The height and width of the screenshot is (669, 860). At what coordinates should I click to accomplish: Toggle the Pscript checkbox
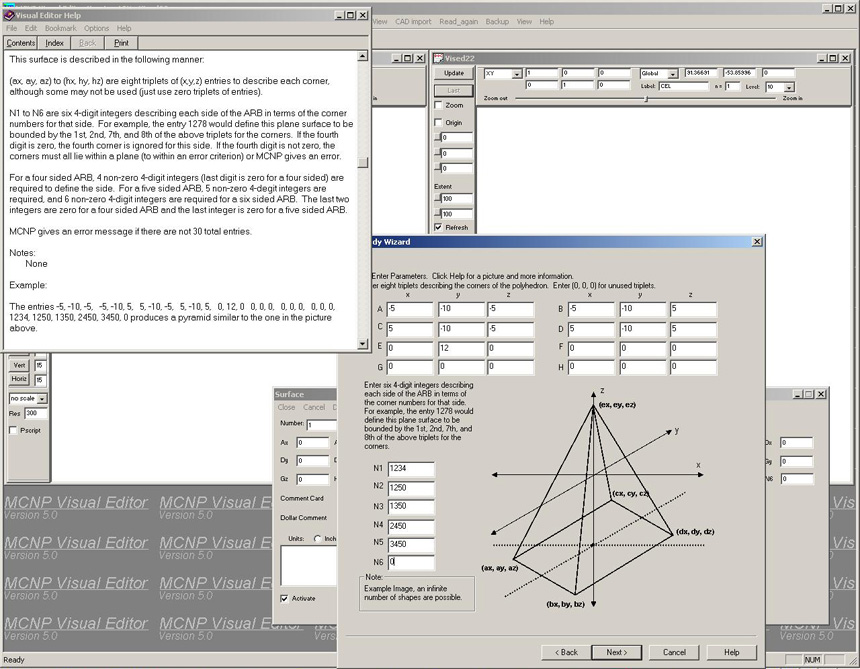point(14,430)
